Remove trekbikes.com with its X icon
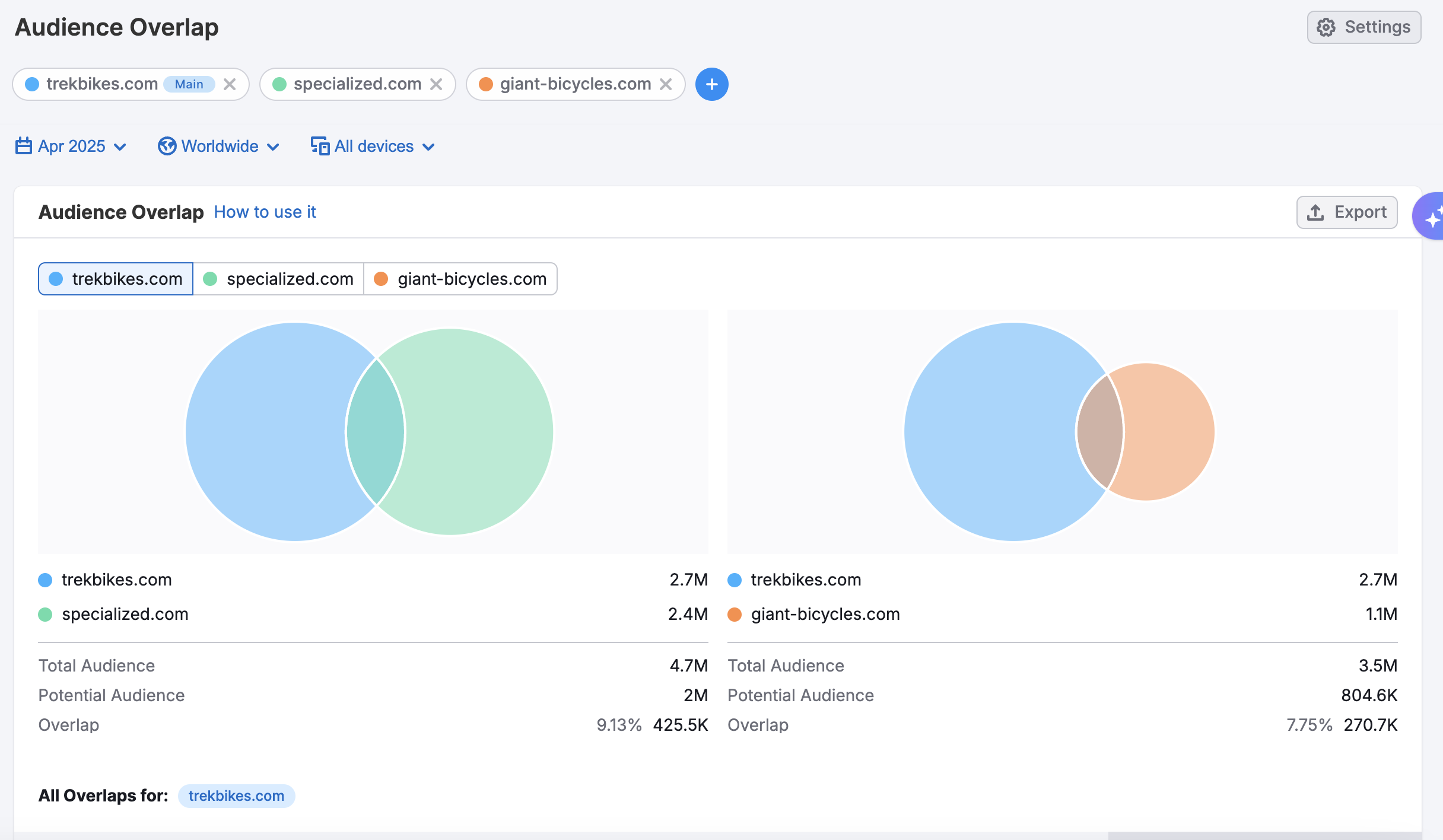 click(x=230, y=84)
